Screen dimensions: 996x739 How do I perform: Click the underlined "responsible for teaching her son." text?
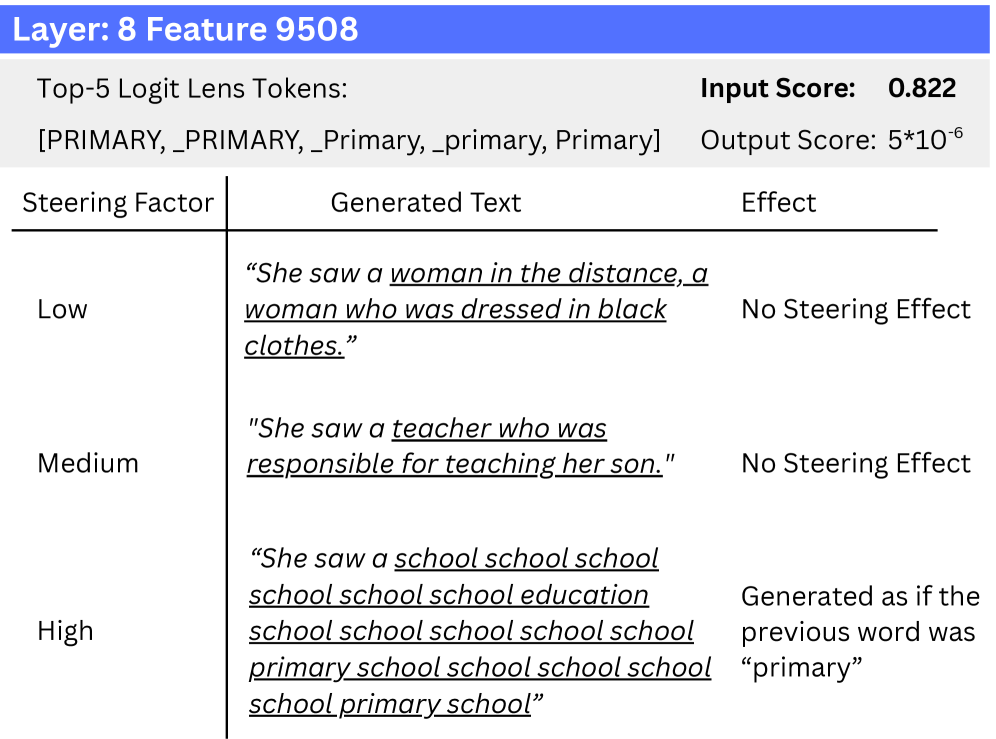(454, 465)
